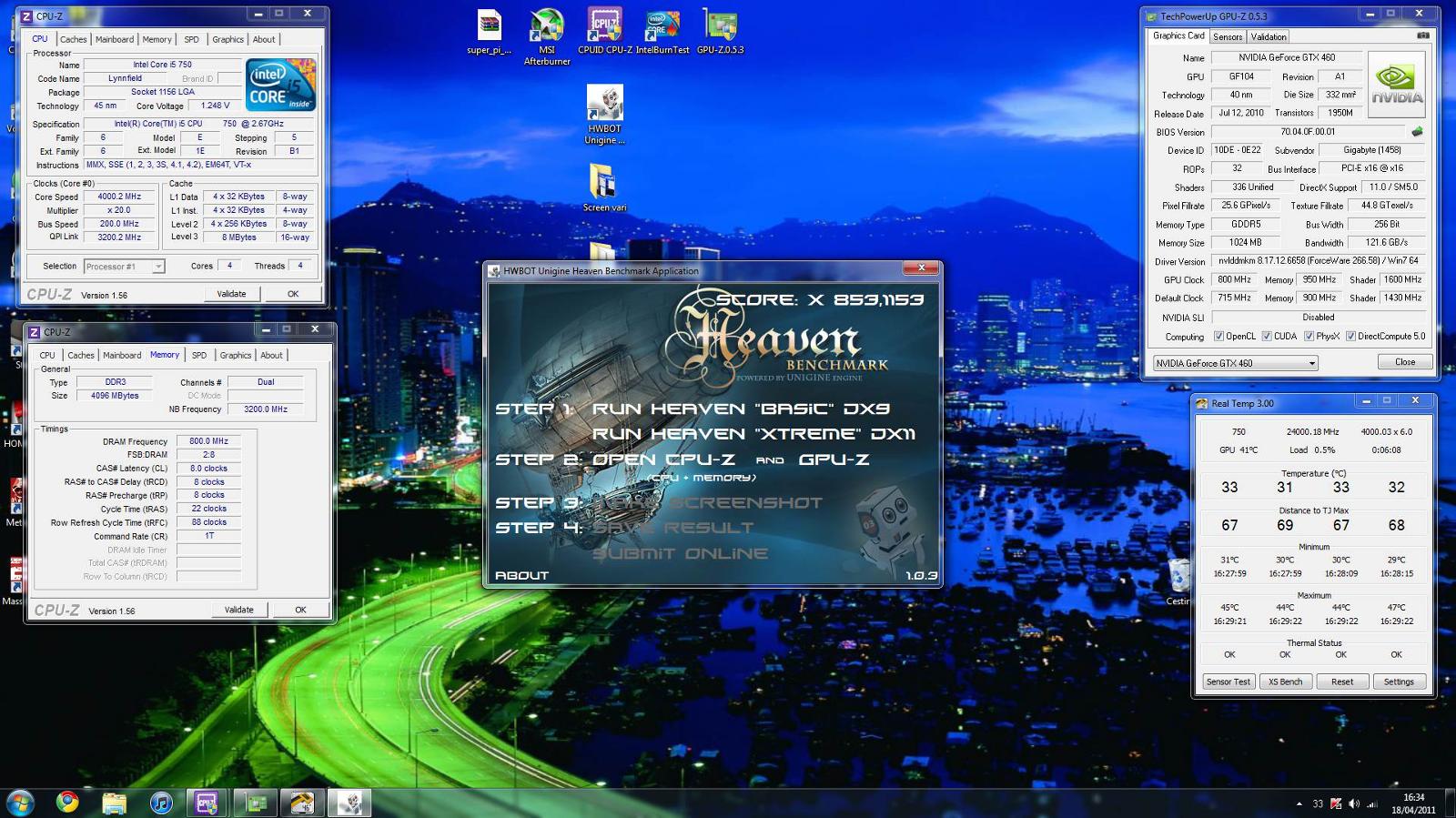The height and width of the screenshot is (818, 1456).
Task: Open Mainboard tab in top CPU-Z window
Action: click(115, 39)
